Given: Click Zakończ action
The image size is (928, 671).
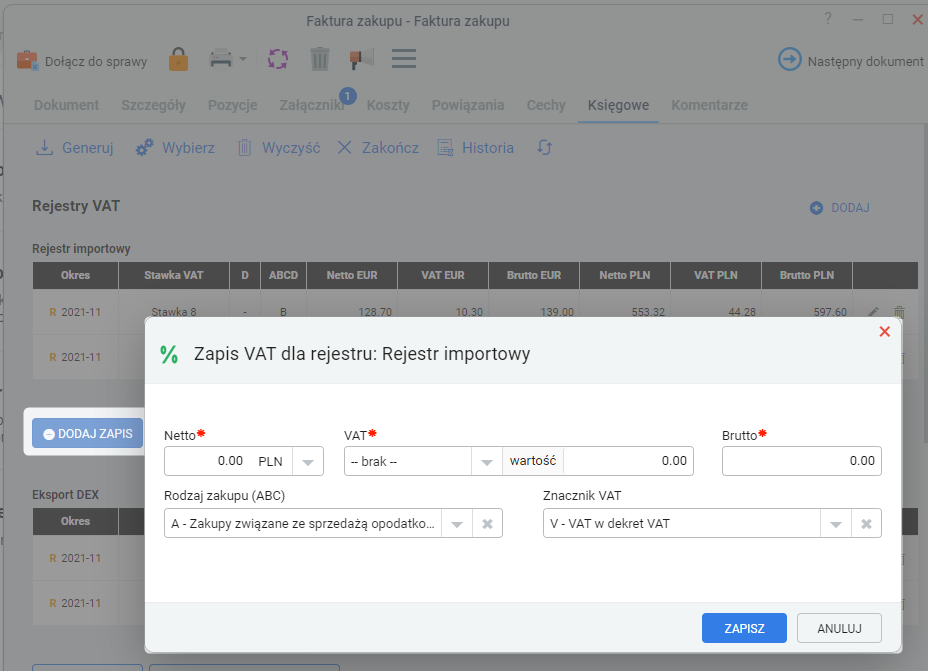Looking at the screenshot, I should 378,148.
